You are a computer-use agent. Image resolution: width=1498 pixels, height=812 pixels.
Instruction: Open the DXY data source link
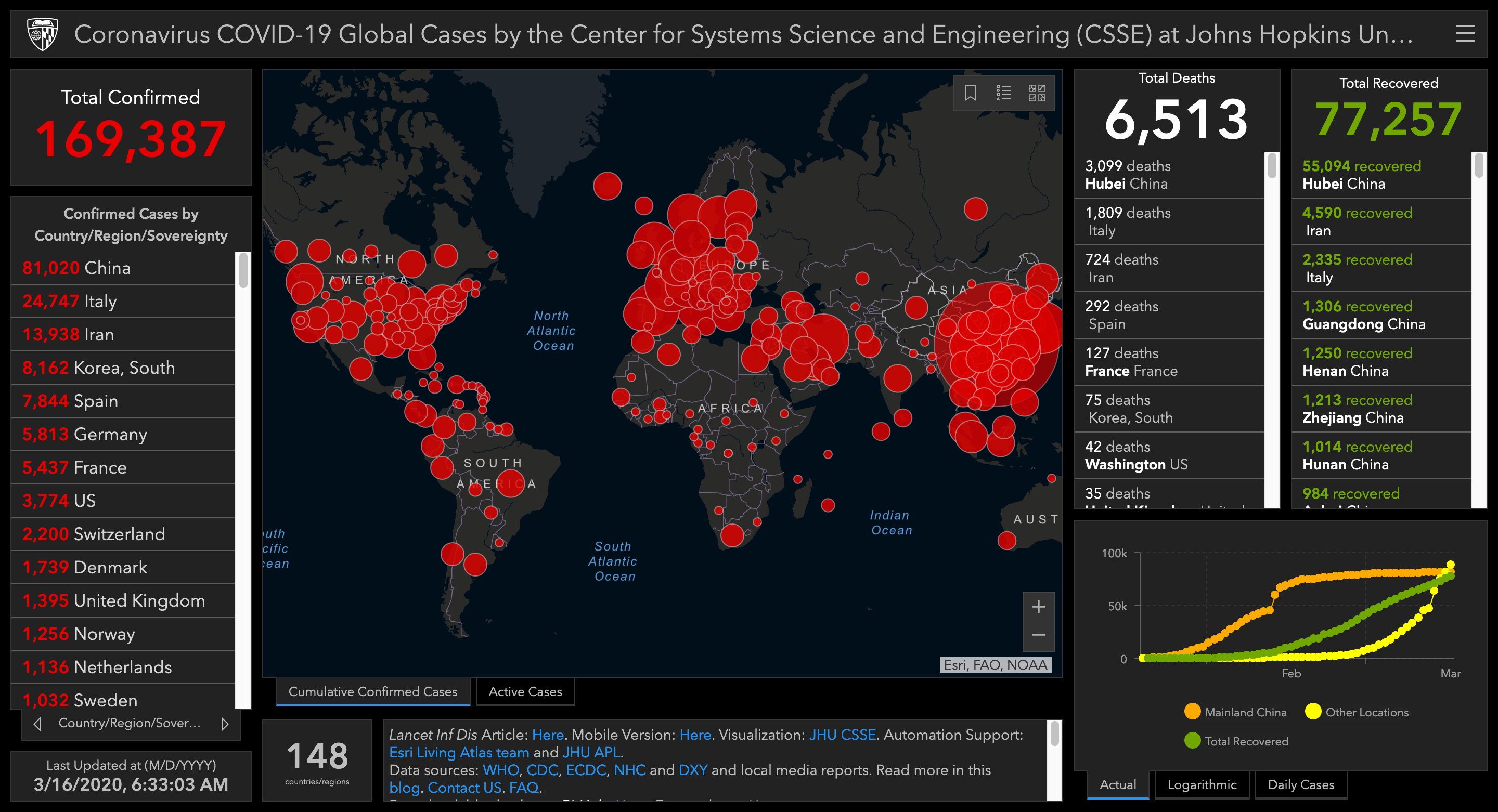point(693,770)
